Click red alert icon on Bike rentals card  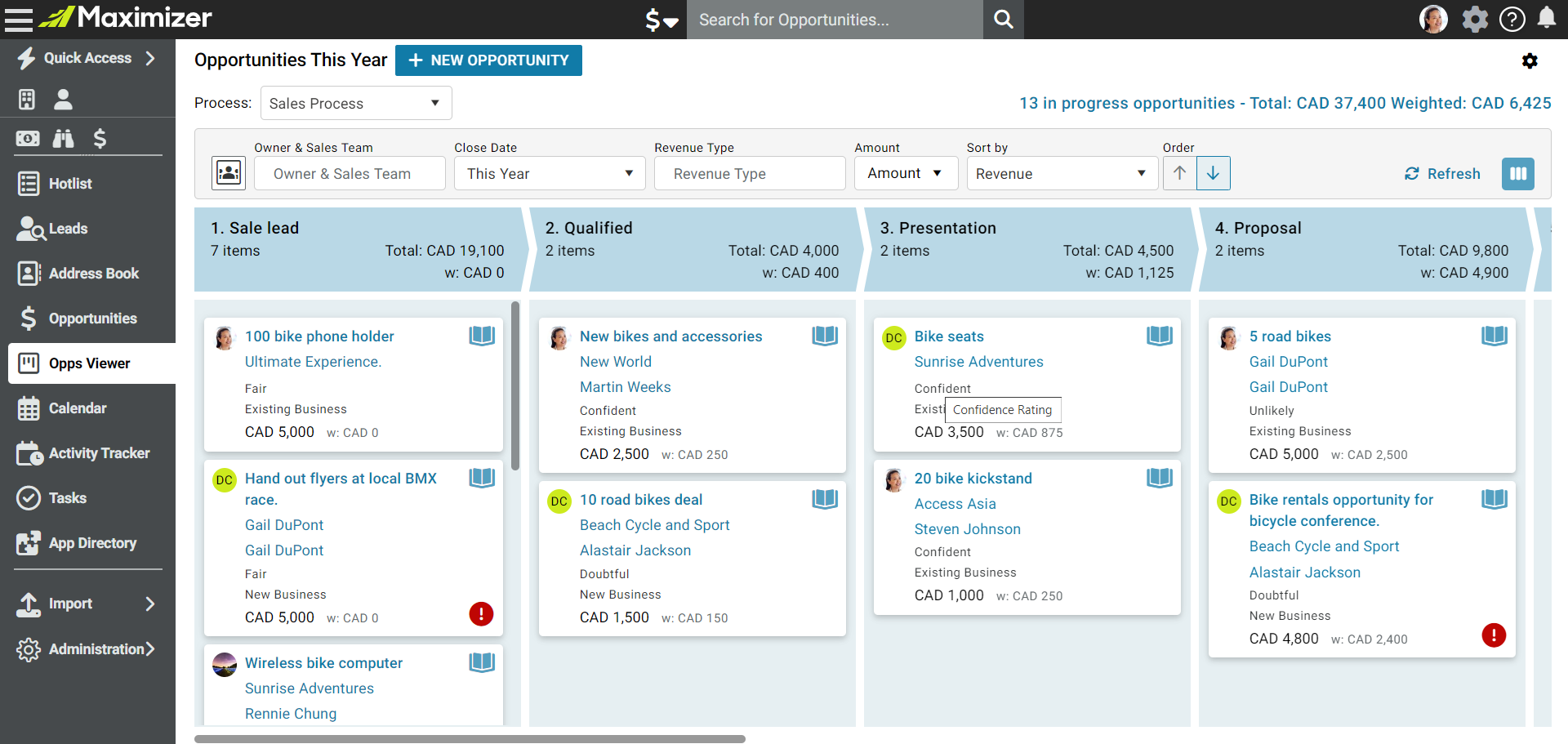(x=1494, y=635)
